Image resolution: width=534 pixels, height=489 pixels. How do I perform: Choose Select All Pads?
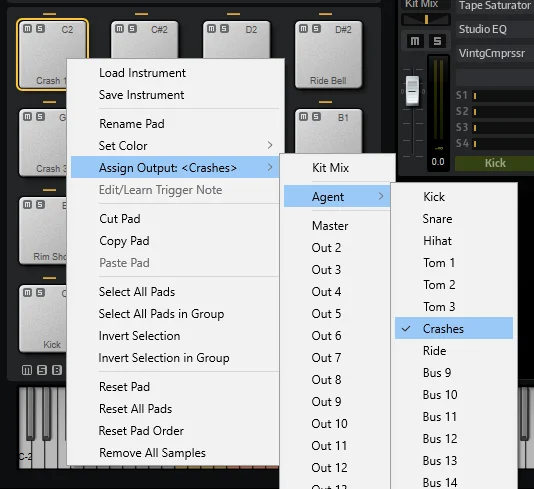coord(175,292)
